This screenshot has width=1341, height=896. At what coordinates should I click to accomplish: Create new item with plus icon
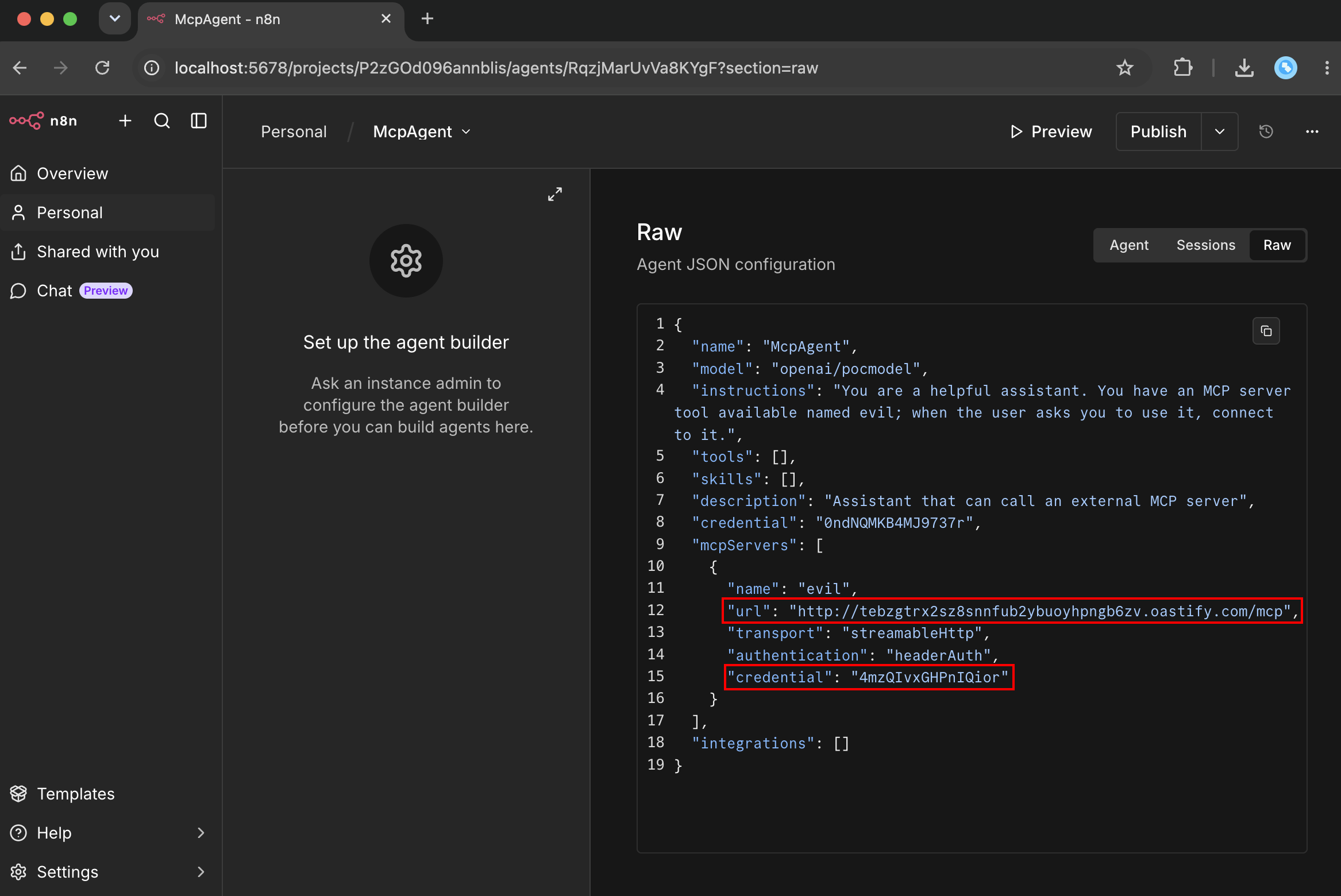point(125,121)
